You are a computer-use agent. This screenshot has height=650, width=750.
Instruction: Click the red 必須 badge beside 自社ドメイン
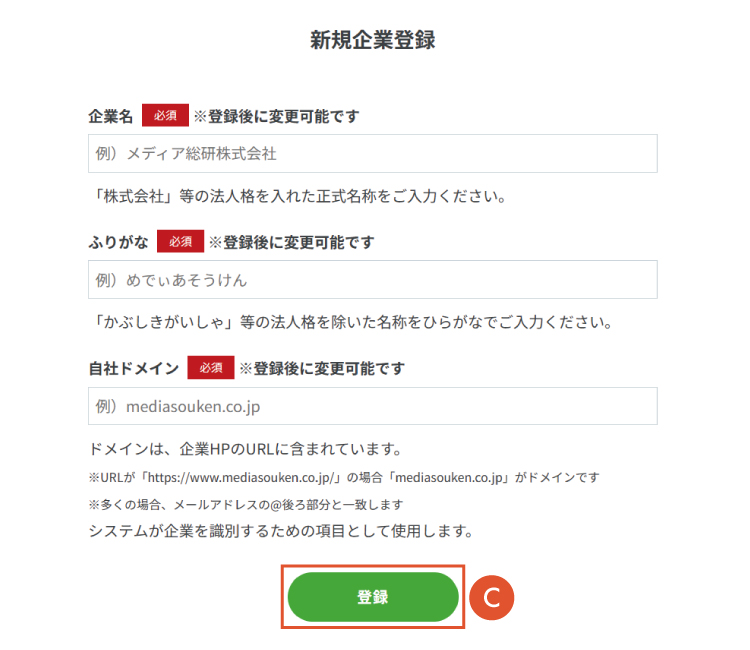click(210, 368)
